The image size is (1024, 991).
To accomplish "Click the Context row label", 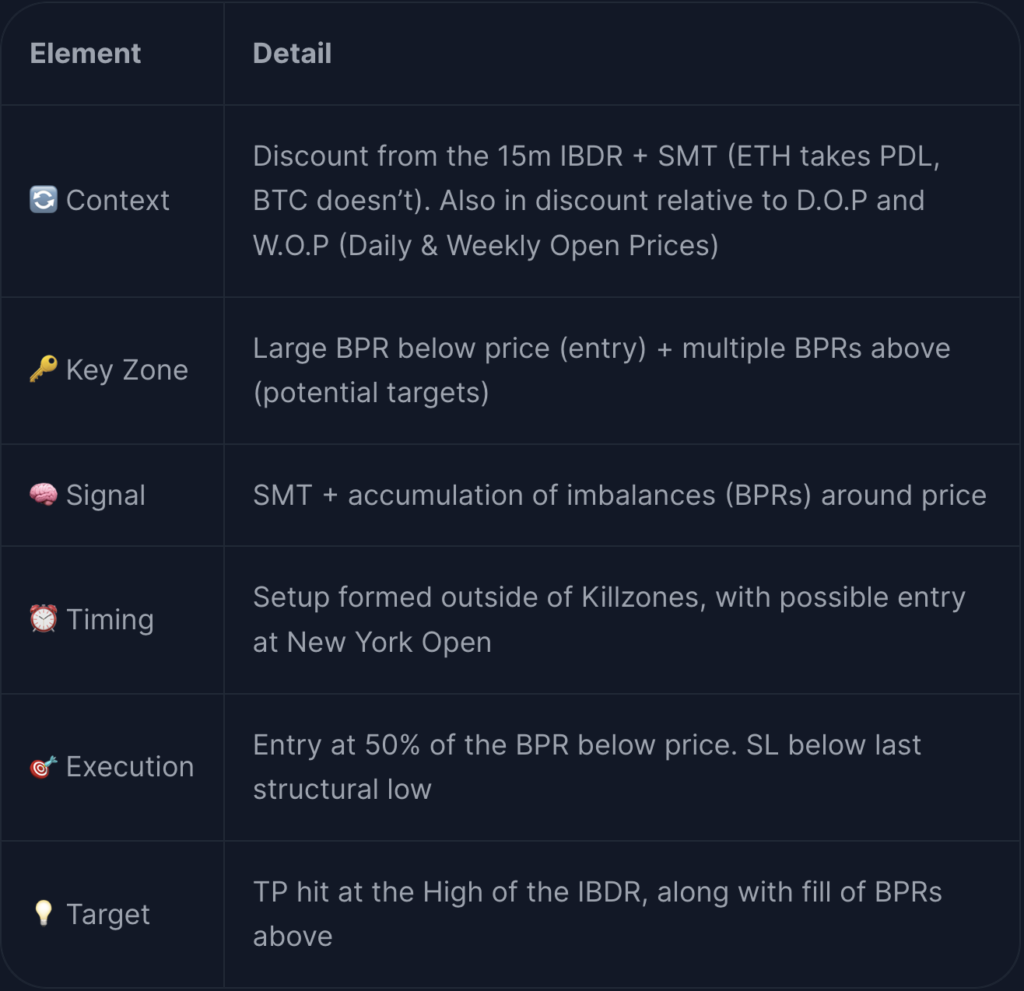I will 118,201.
